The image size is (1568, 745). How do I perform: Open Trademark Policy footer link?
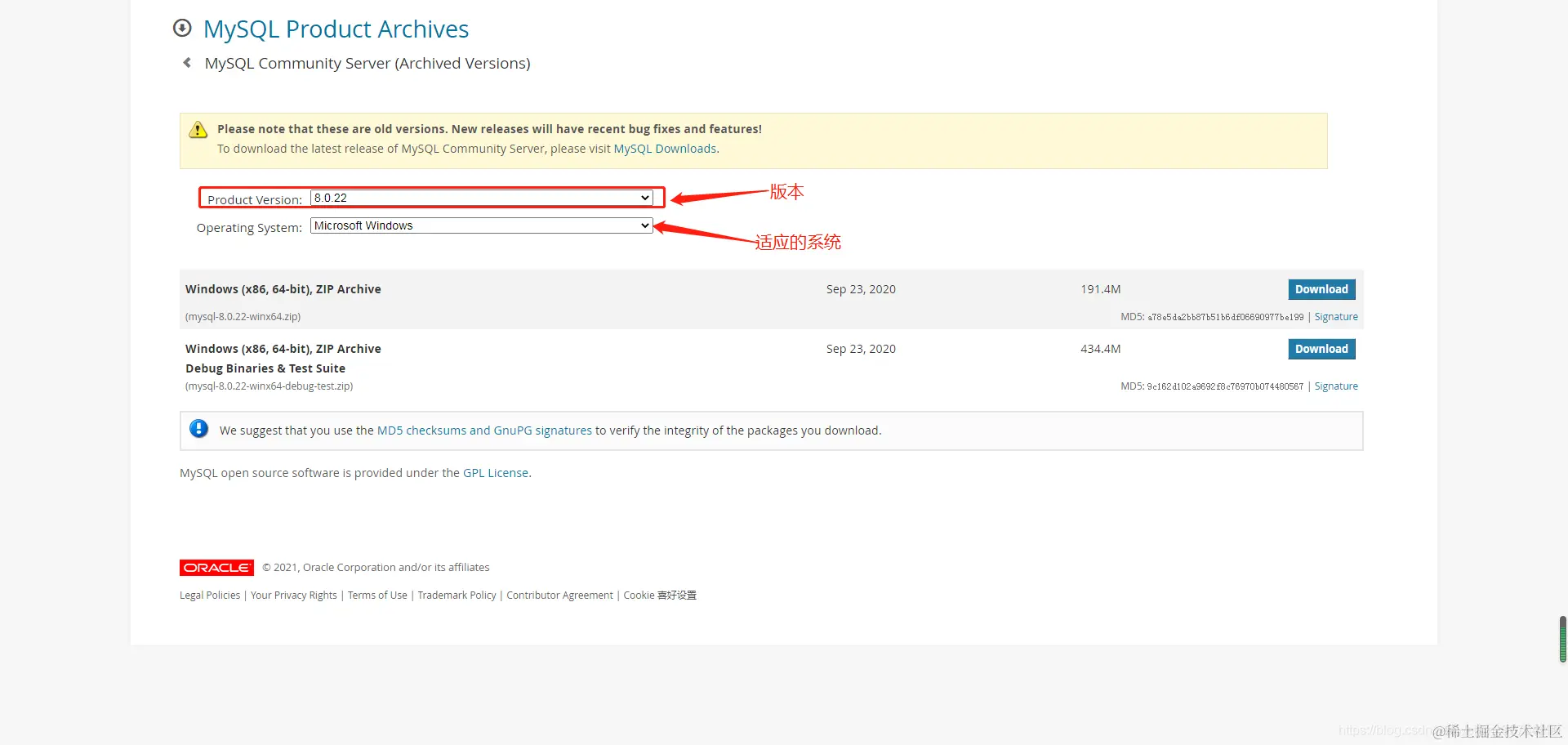click(457, 596)
